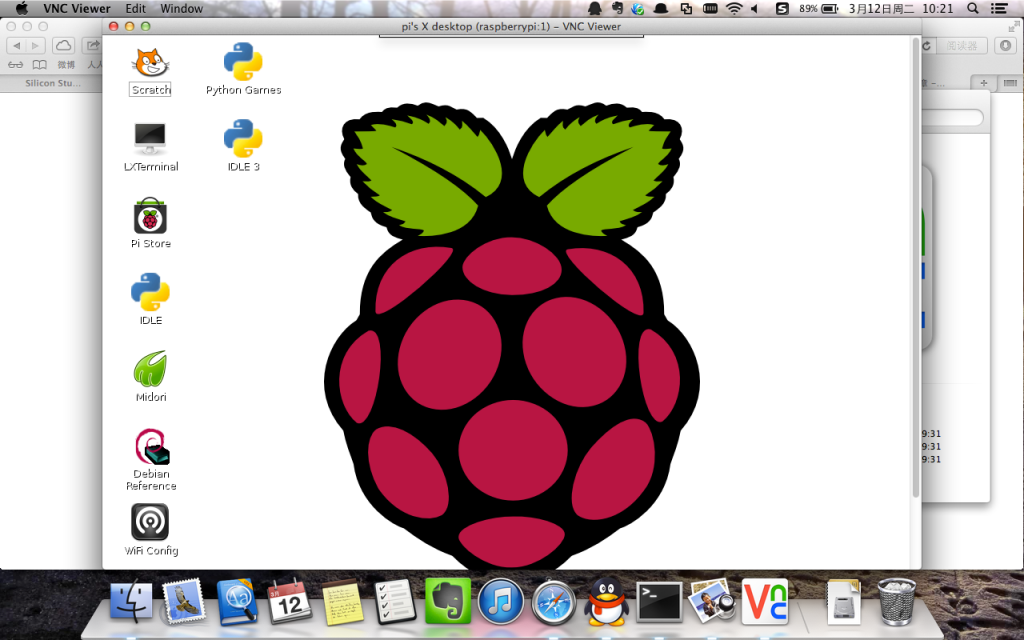Click the bowler hat menu bar icon

pos(661,8)
